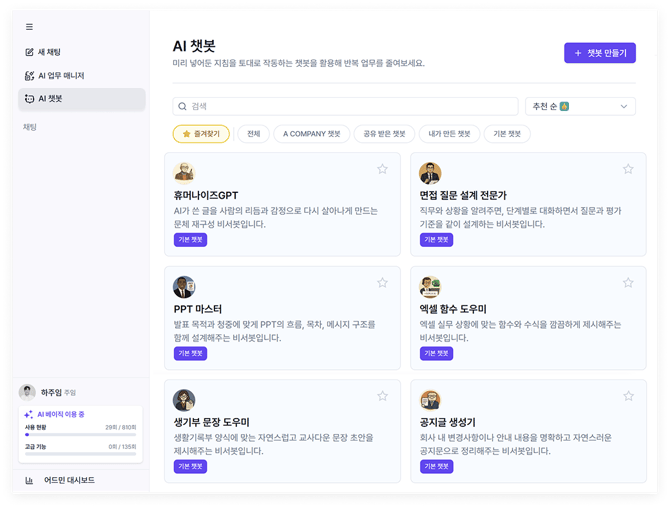Viewport: 670px width, 508px height.
Task: Select the 기본 챗봇 filter tab
Action: pos(507,134)
